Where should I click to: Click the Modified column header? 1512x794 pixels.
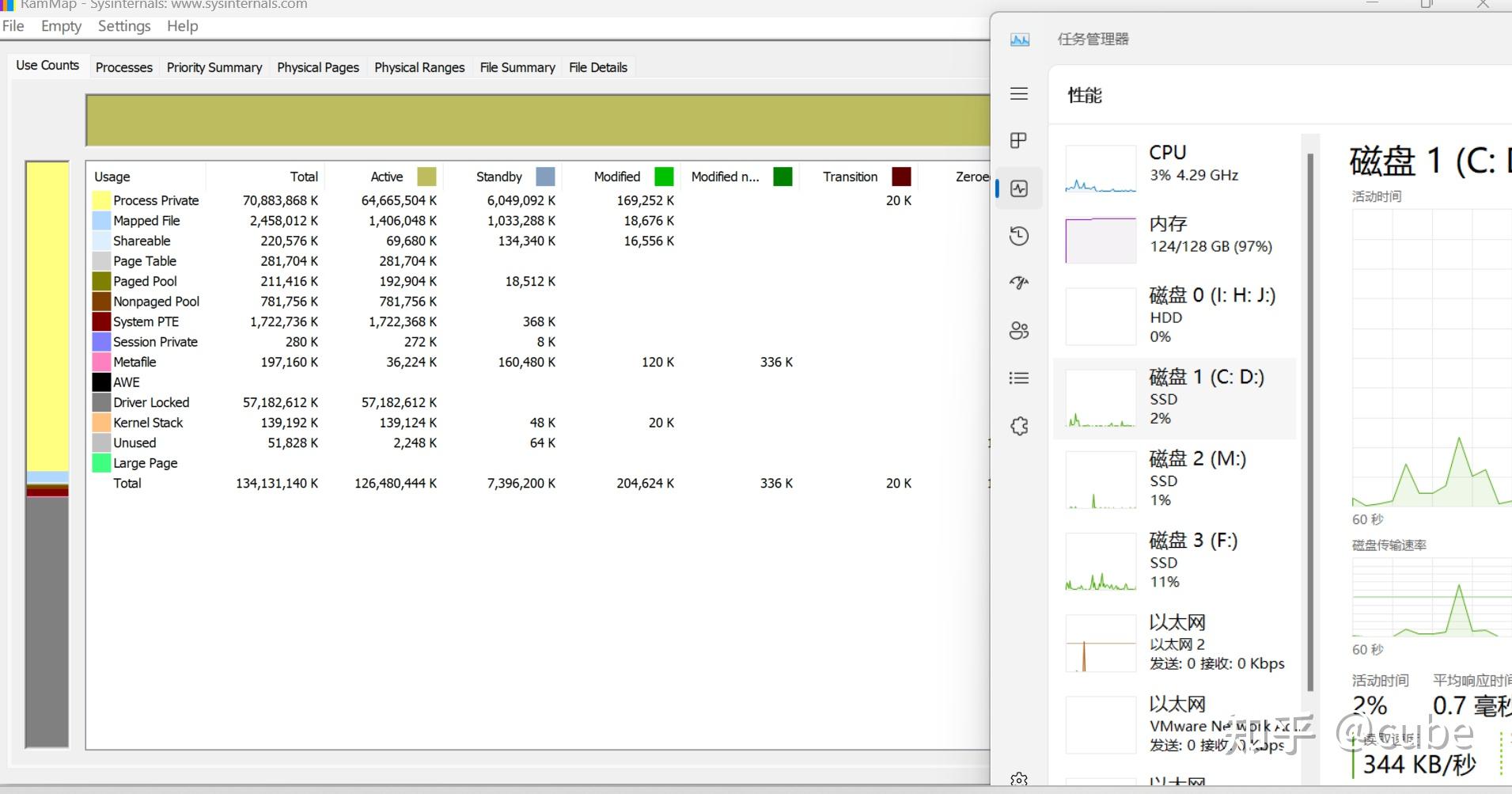point(621,177)
